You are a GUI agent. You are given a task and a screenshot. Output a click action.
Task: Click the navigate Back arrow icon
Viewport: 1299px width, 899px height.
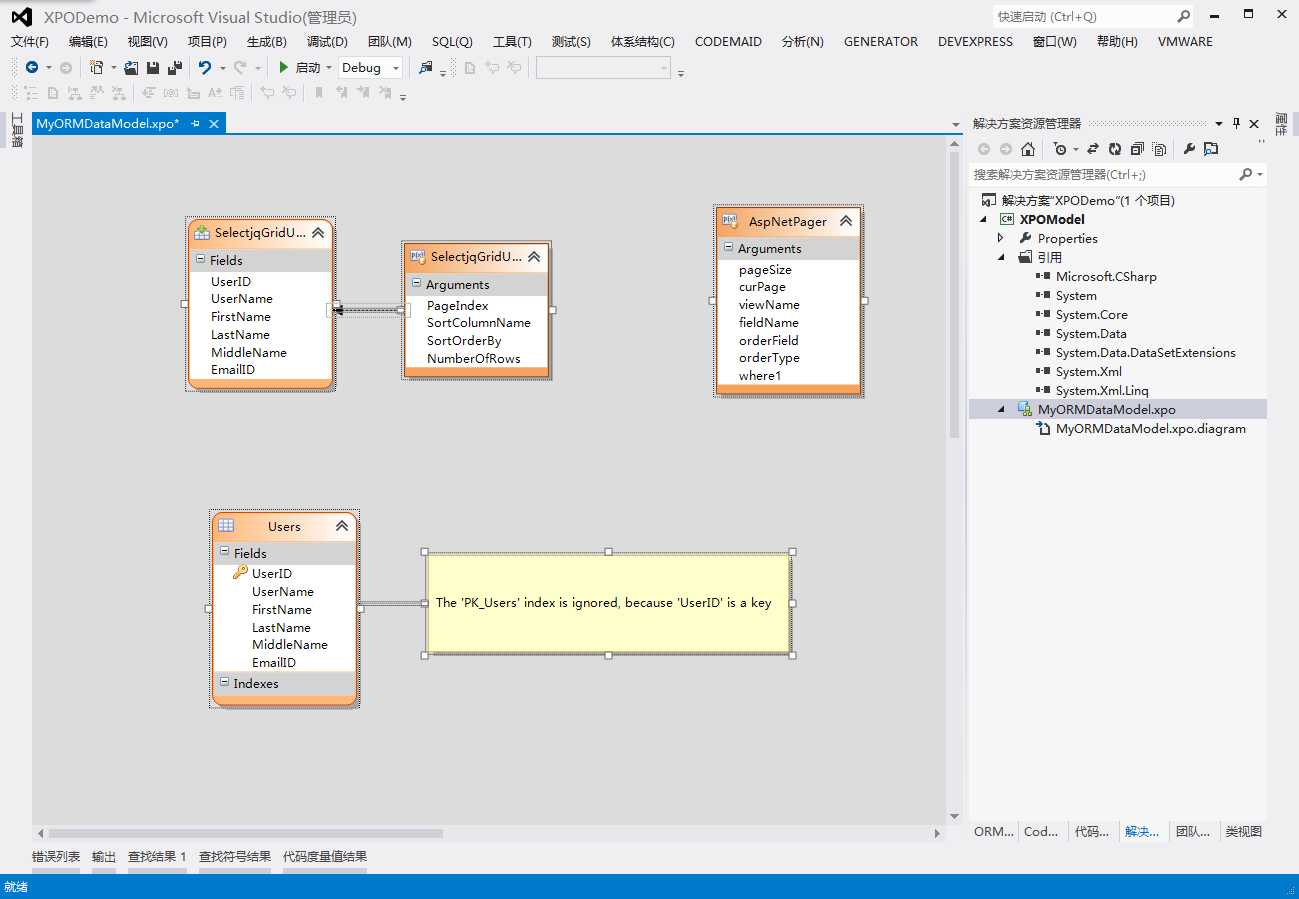tap(32, 68)
